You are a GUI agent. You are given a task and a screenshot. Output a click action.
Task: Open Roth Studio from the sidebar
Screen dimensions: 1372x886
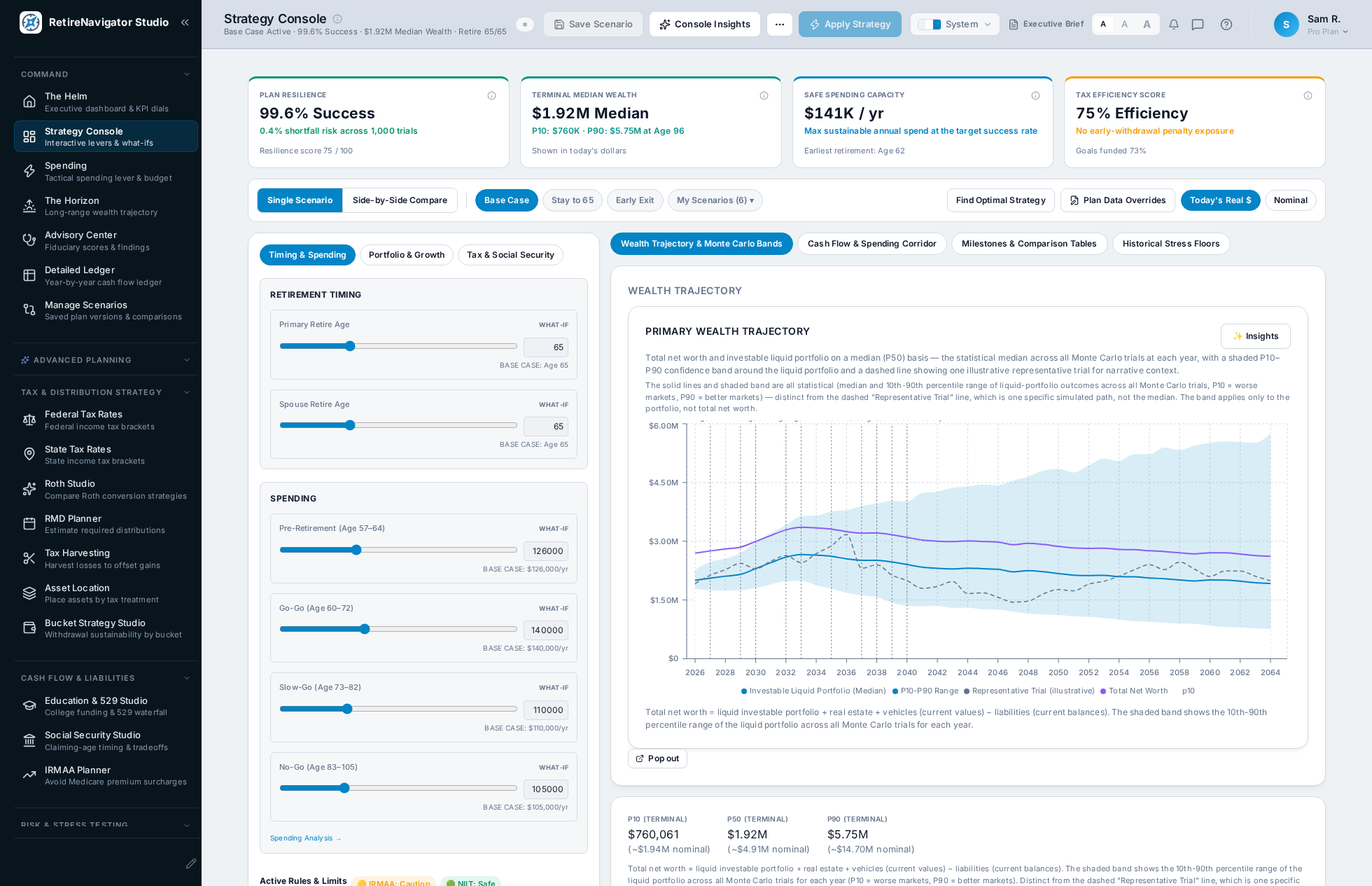click(106, 490)
